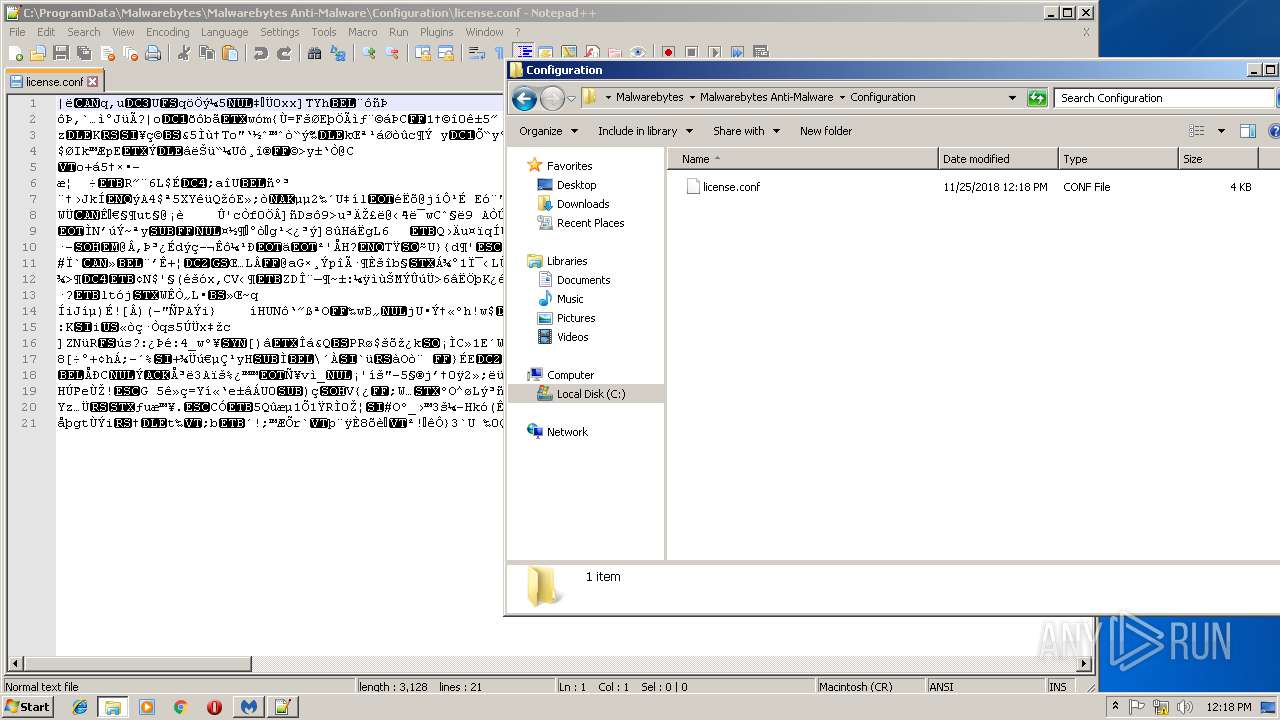Click the New folder button
The height and width of the screenshot is (720, 1280).
coord(826,131)
